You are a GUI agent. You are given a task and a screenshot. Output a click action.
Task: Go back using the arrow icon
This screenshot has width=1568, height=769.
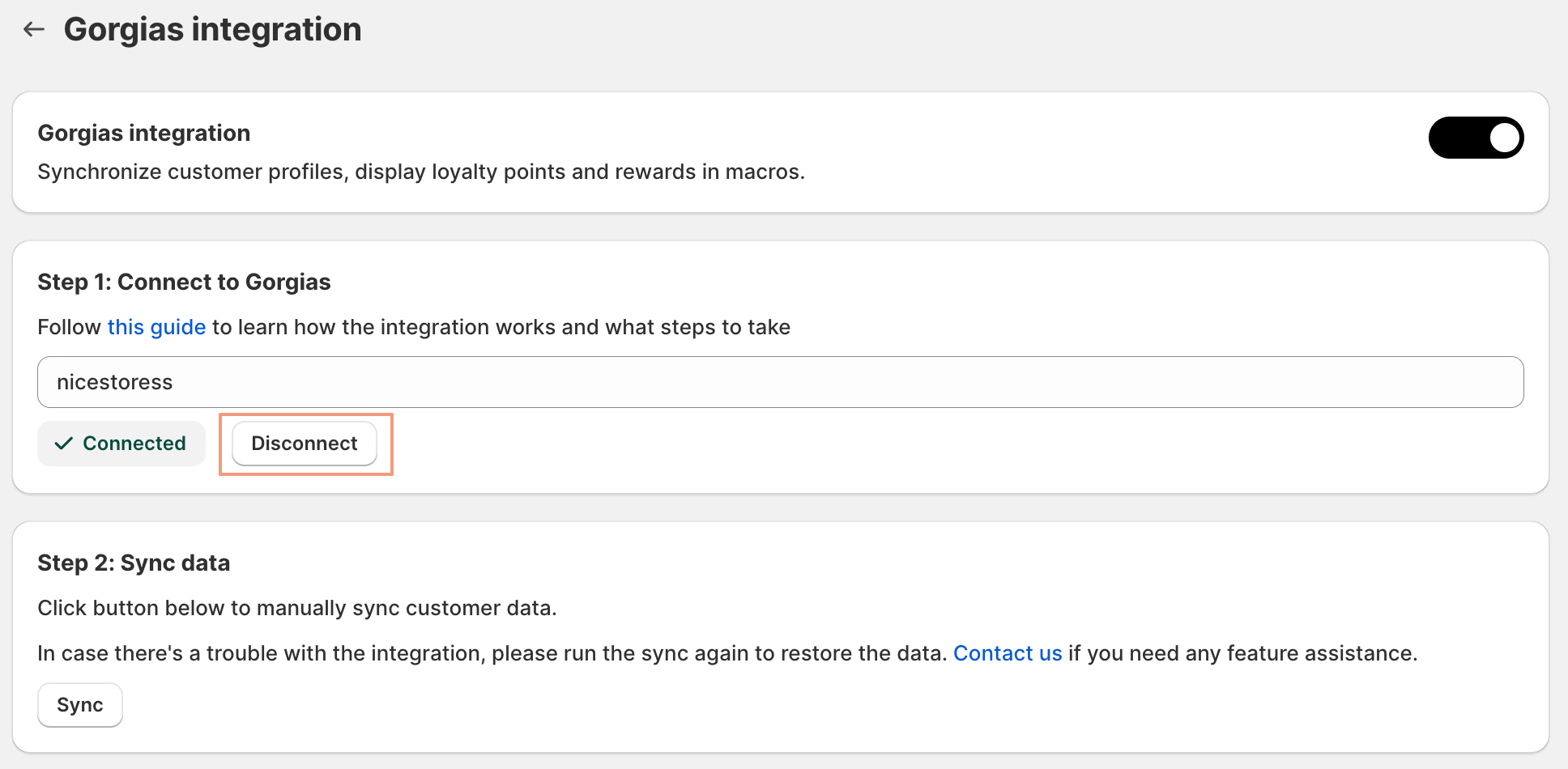coord(34,30)
